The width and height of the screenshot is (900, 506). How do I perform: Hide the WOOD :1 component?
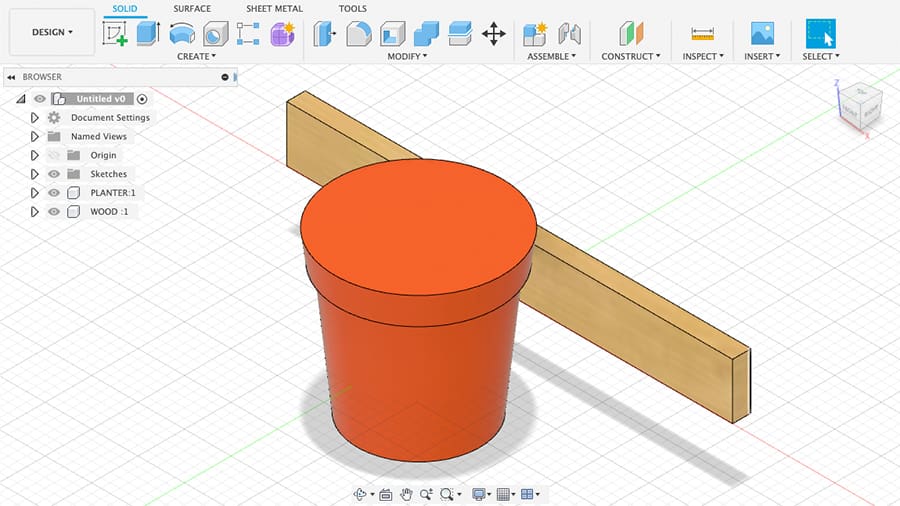[x=54, y=212]
